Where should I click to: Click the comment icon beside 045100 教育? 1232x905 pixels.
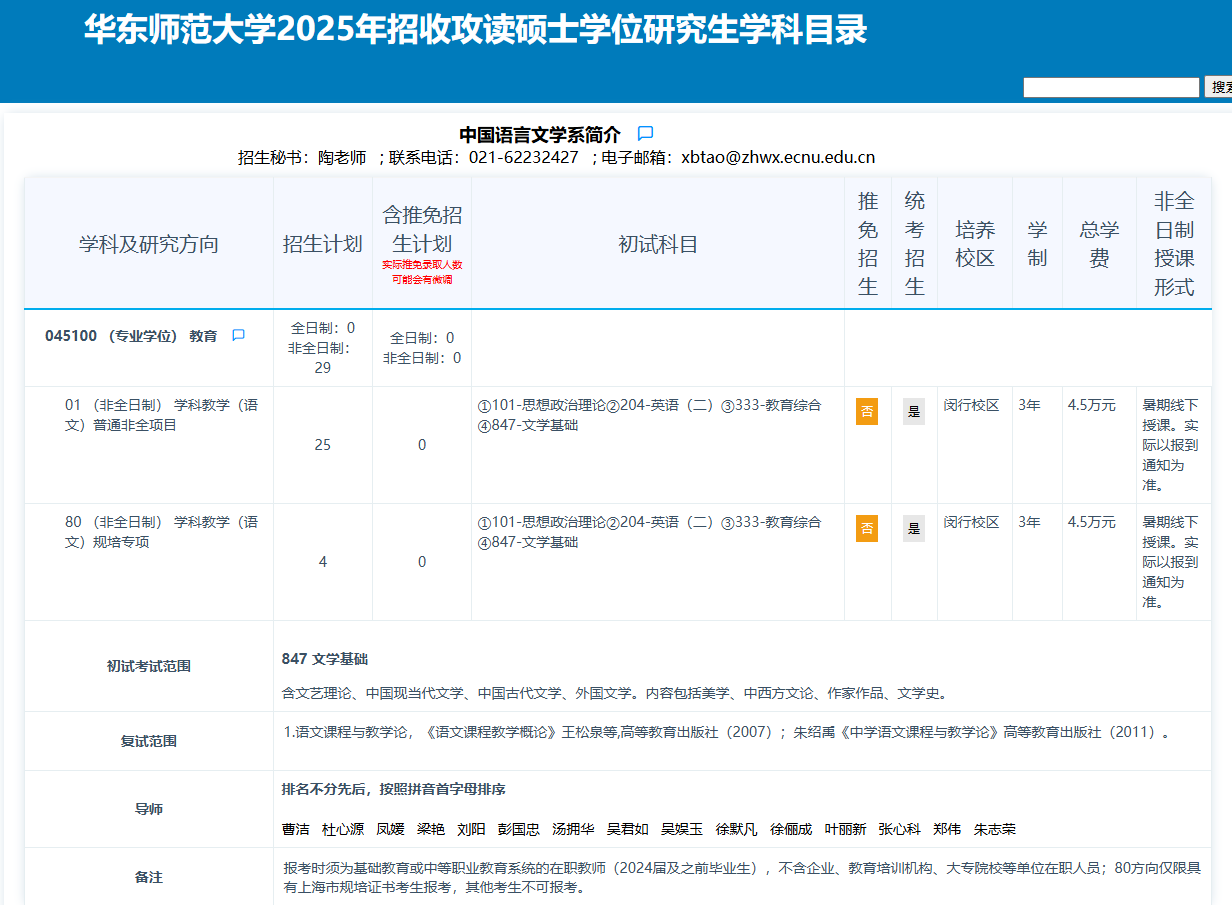238,336
